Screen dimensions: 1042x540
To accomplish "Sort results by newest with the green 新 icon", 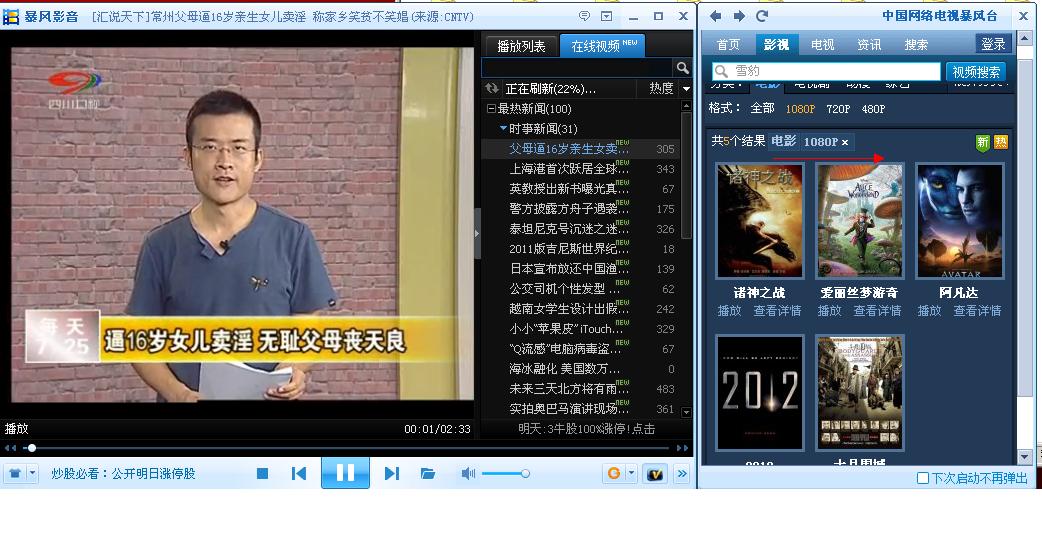I will coord(983,142).
